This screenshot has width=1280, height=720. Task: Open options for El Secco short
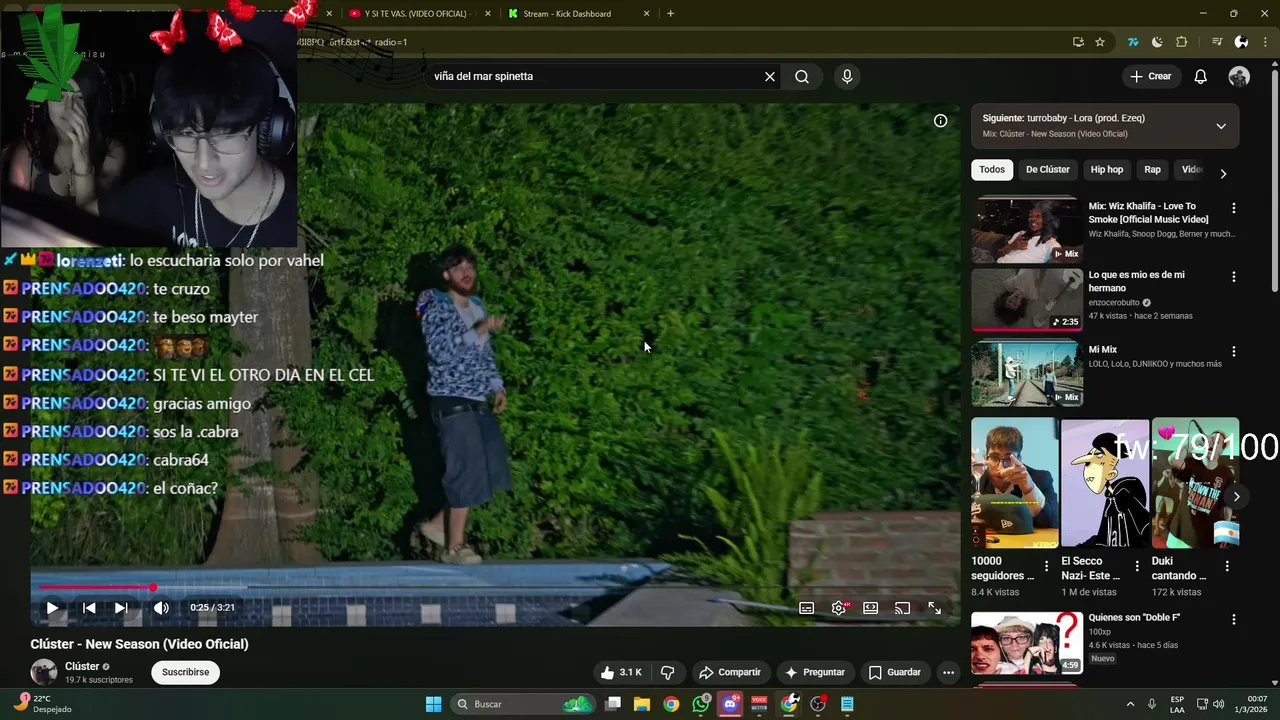pyautogui.click(x=1137, y=566)
